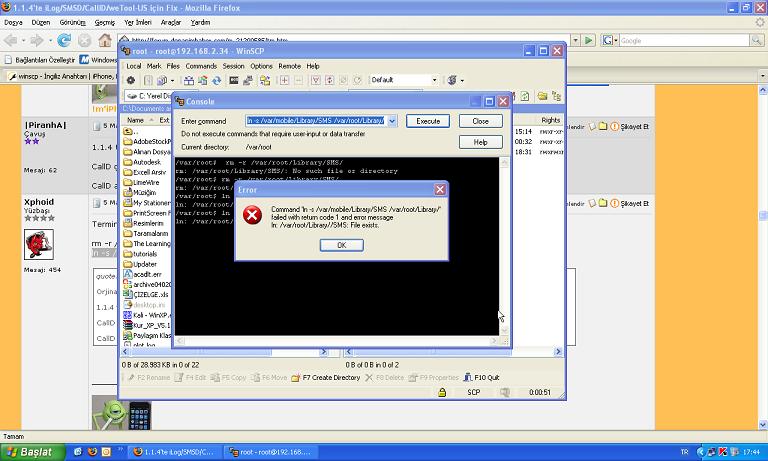Switch to the WinSCP root taskbar button
Screen dimensions: 768x461
271,452
